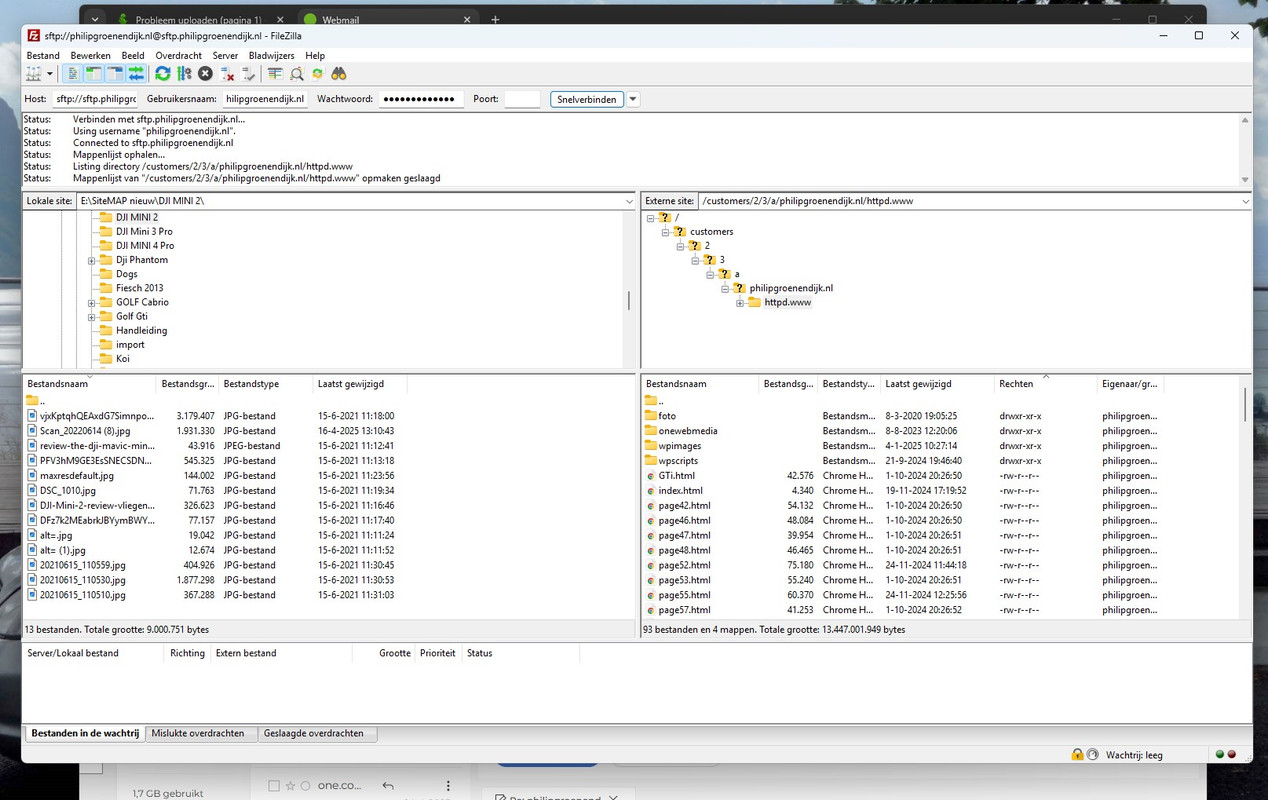Collapse the customers remote folder
The height and width of the screenshot is (800, 1268).
[665, 232]
